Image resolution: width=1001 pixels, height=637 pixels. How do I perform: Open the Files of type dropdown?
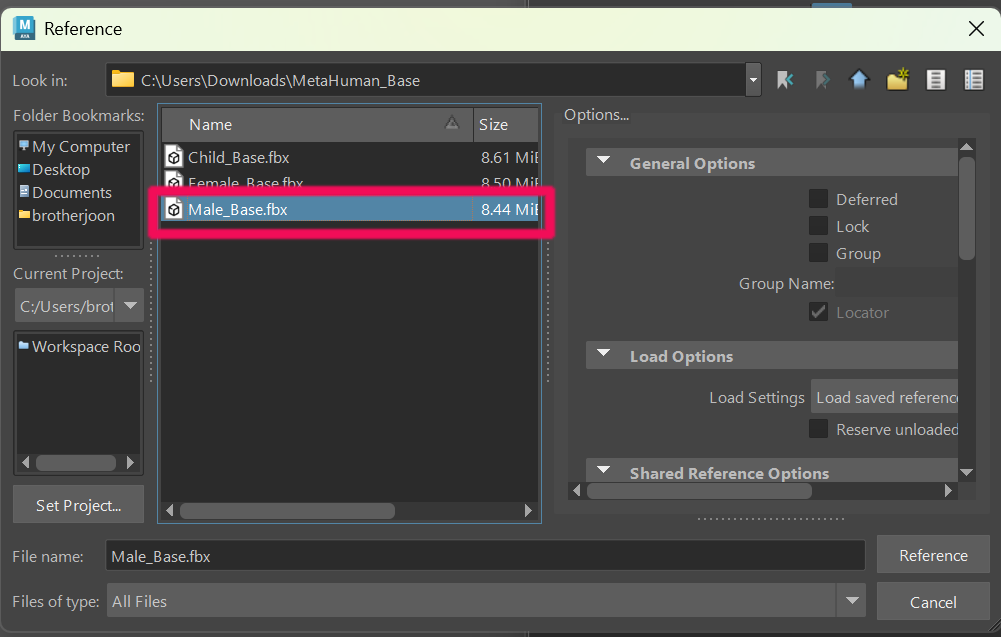coord(851,601)
